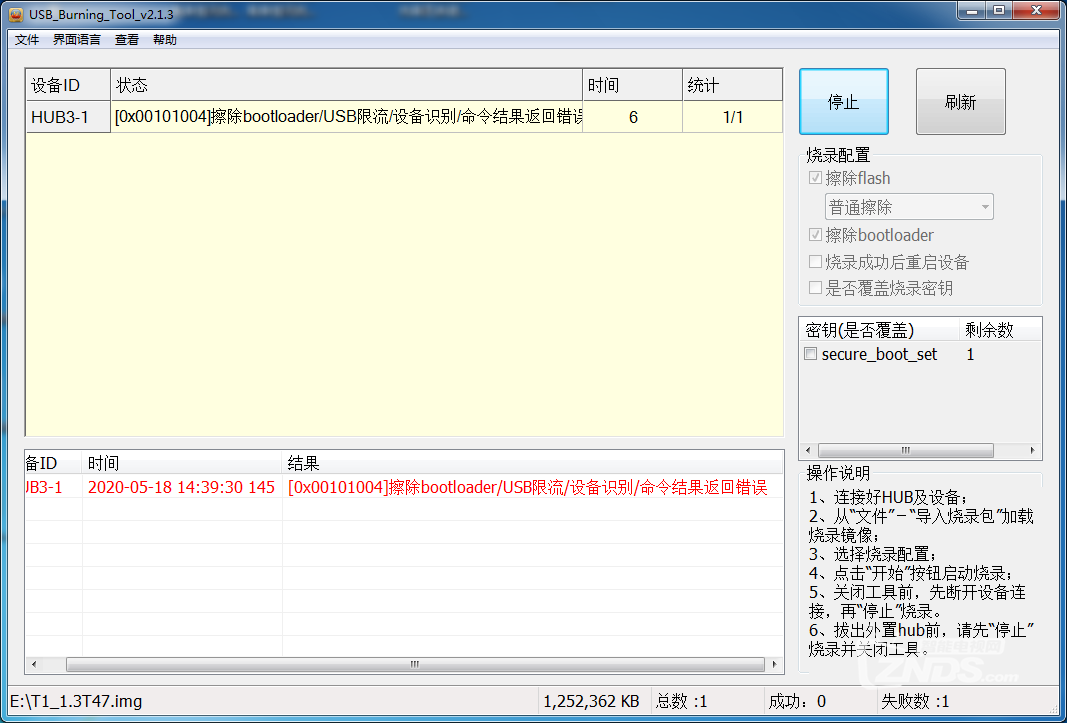This screenshot has width=1067, height=723.
Task: Click the log list horizontal scrollbar thumb
Action: (x=415, y=664)
